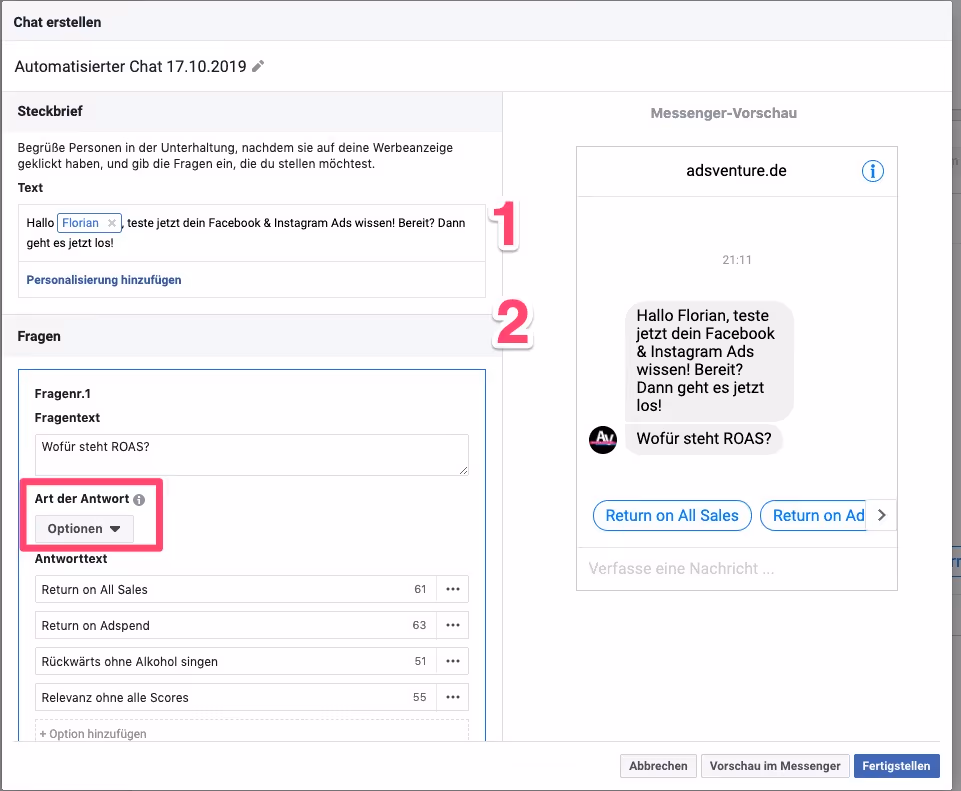Click the Steckbrief section header
This screenshot has width=961, height=791.
click(x=252, y=112)
